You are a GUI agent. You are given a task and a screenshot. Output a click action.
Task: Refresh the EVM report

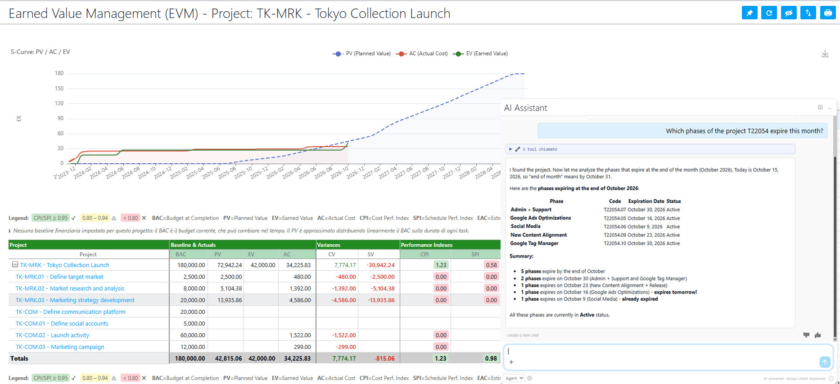coord(769,13)
